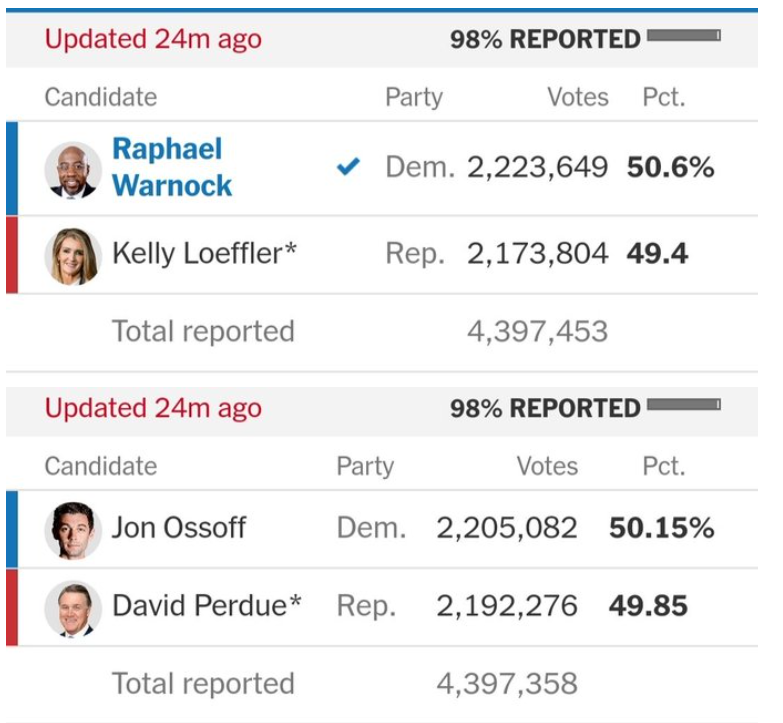Click Raphael Warnock's profile photo
Screen dimensions: 783x723
pos(73,169)
